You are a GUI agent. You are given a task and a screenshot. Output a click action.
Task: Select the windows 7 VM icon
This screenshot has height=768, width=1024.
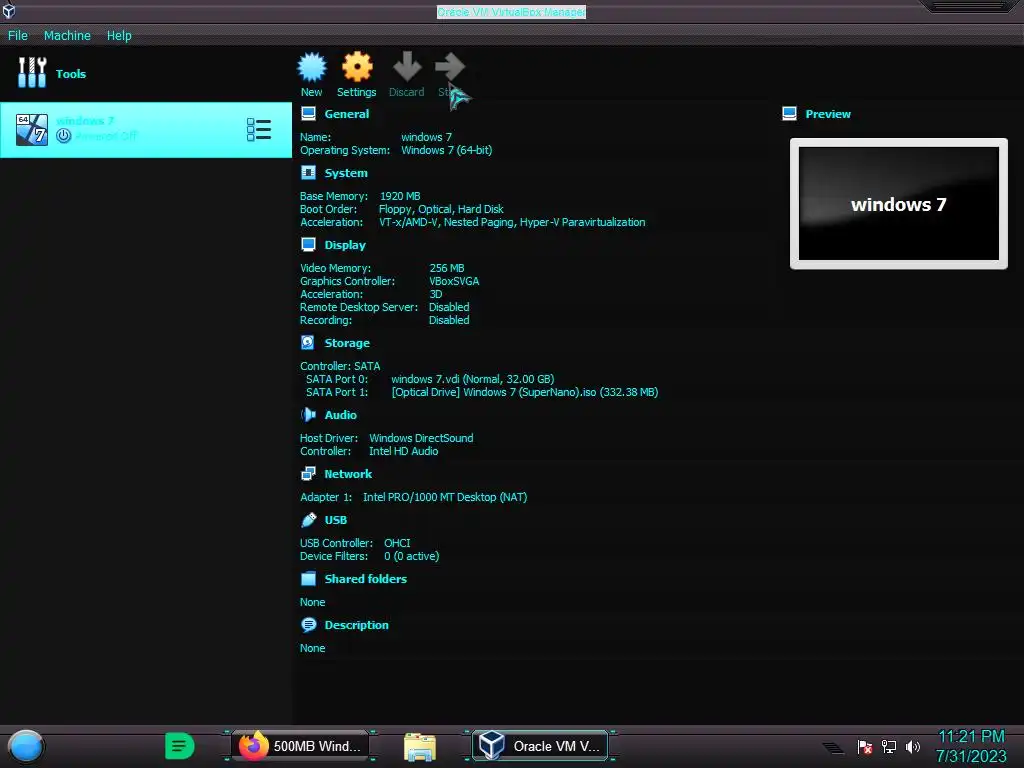tap(32, 129)
